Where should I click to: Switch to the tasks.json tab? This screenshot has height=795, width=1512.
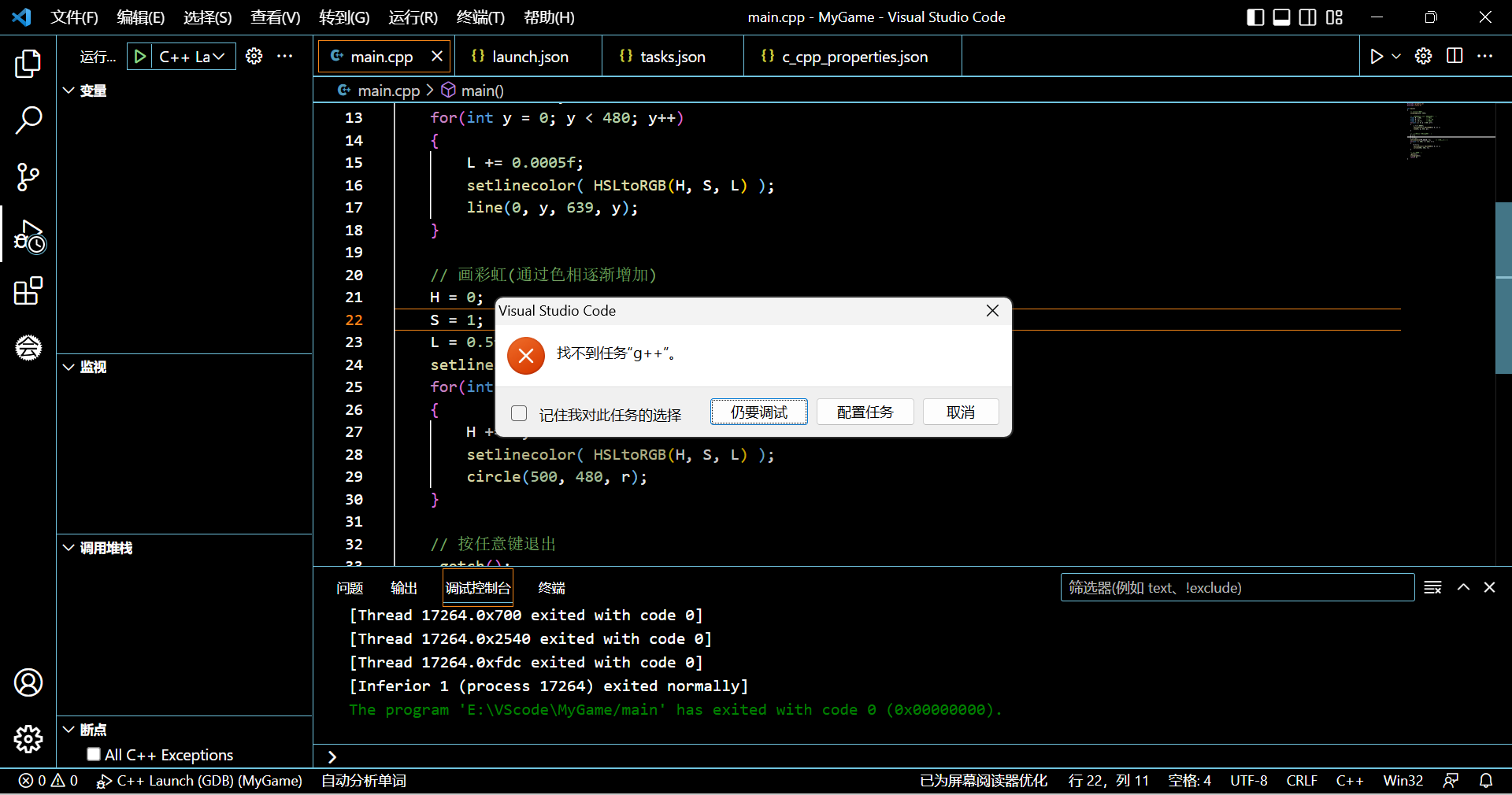click(664, 56)
